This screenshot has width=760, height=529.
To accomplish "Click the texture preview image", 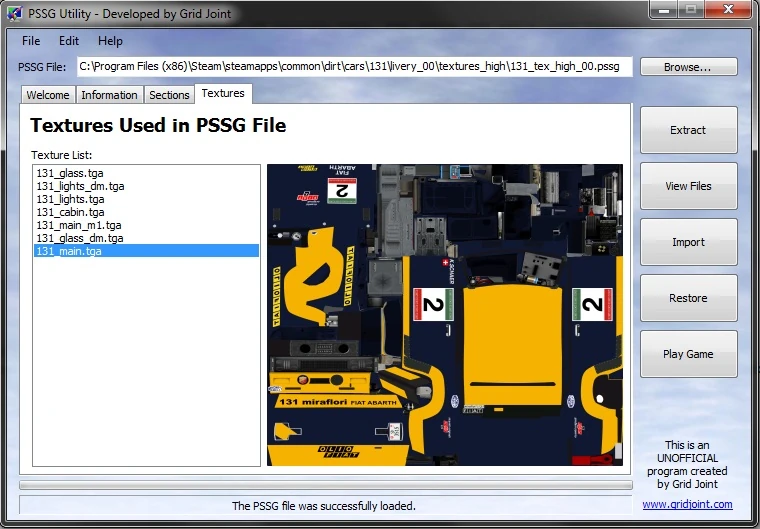I will coord(445,315).
